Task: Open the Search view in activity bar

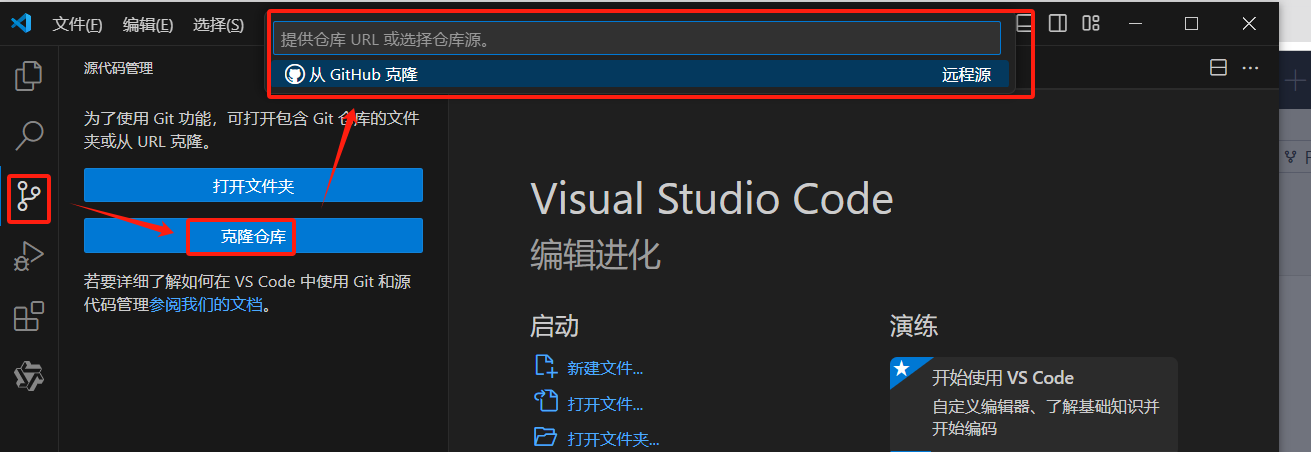Action: pyautogui.click(x=29, y=135)
